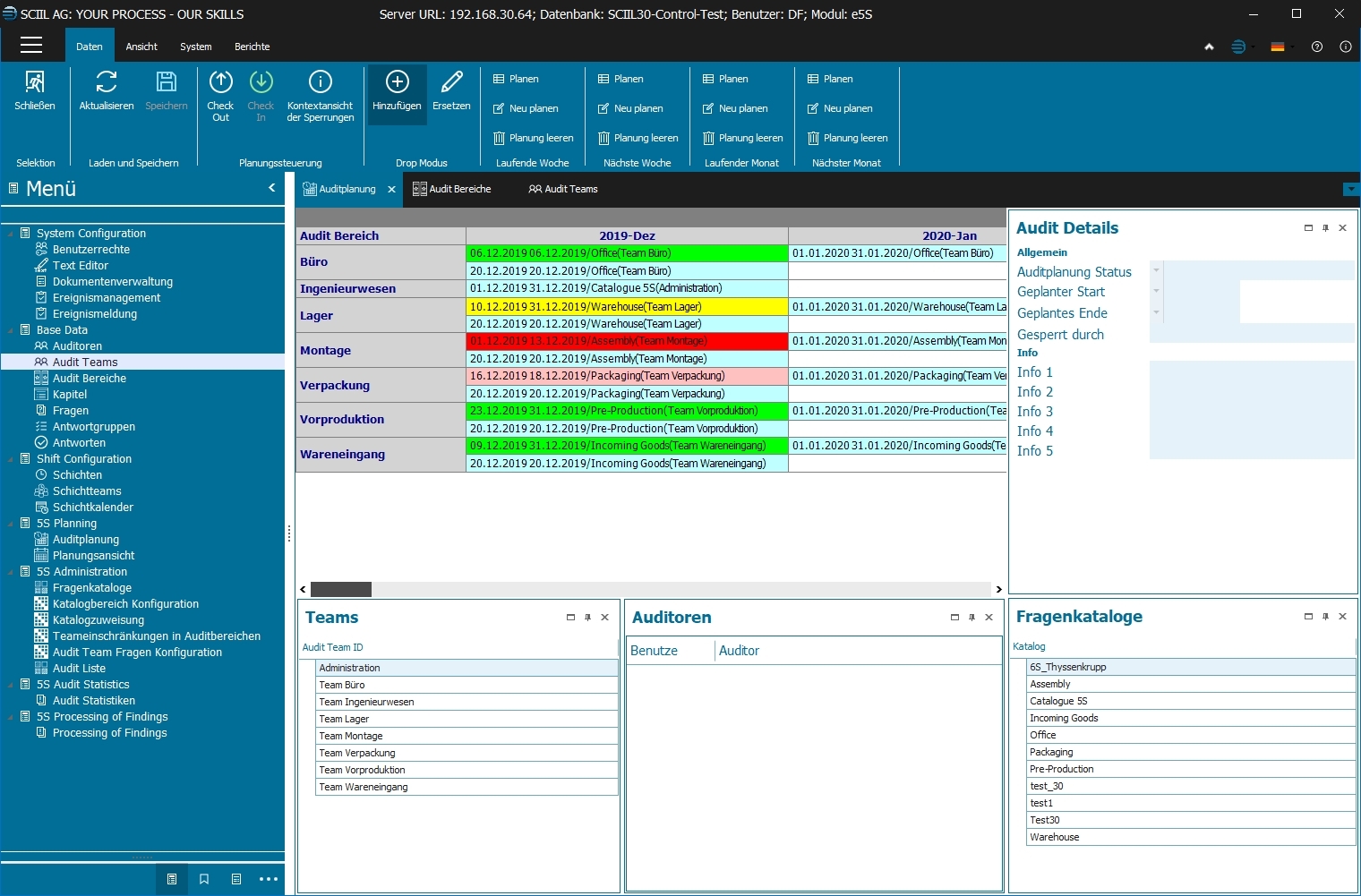Pin the Teams panel

pyautogui.click(x=587, y=618)
